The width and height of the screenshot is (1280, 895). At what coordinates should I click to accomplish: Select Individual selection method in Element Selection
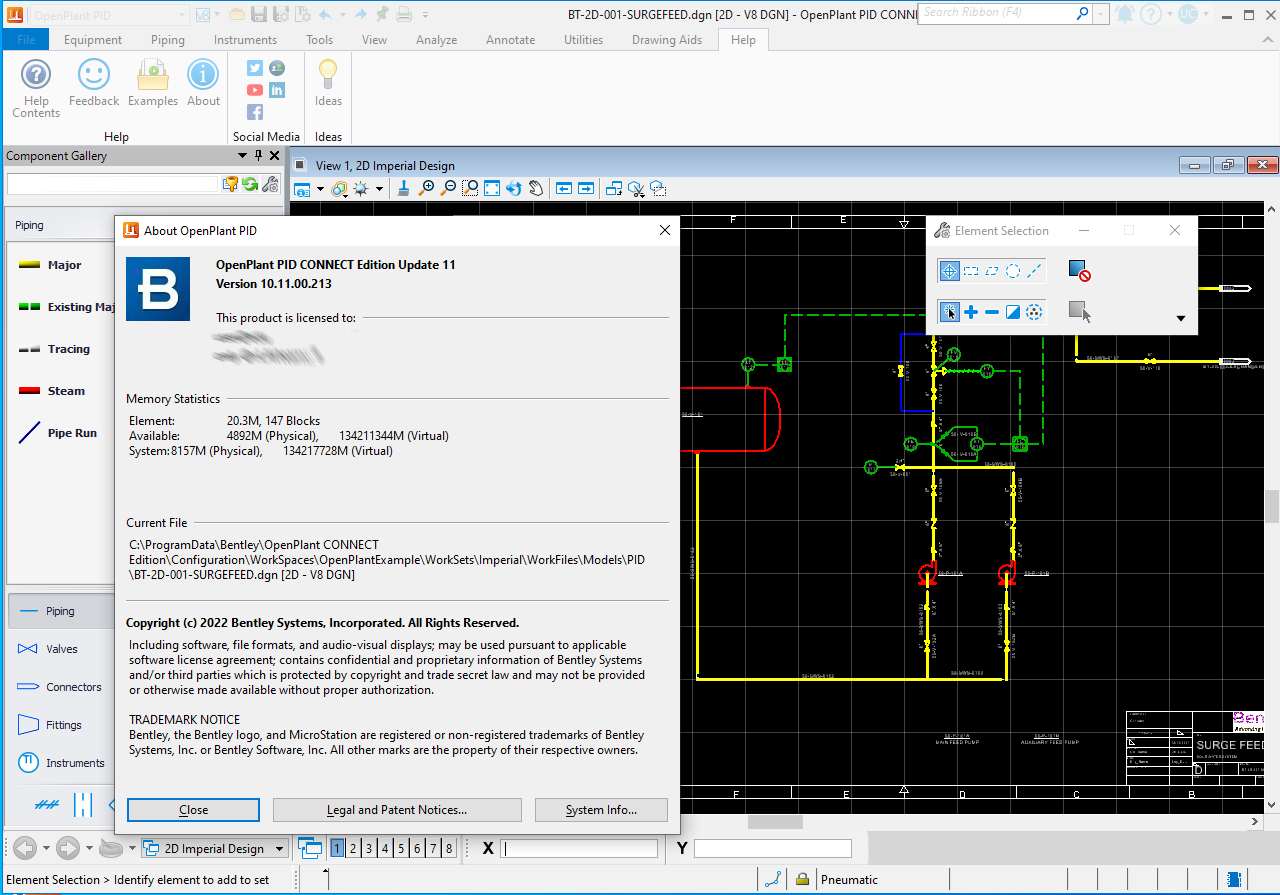(949, 271)
